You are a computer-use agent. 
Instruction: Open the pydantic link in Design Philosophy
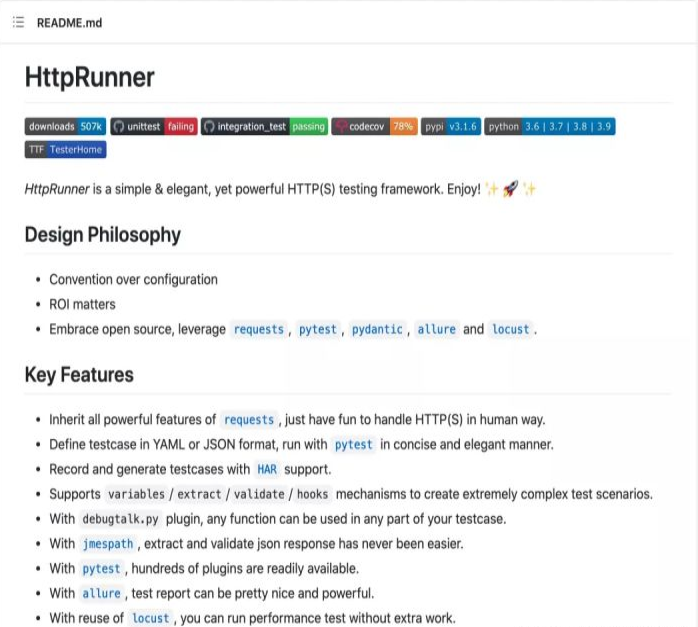377,329
